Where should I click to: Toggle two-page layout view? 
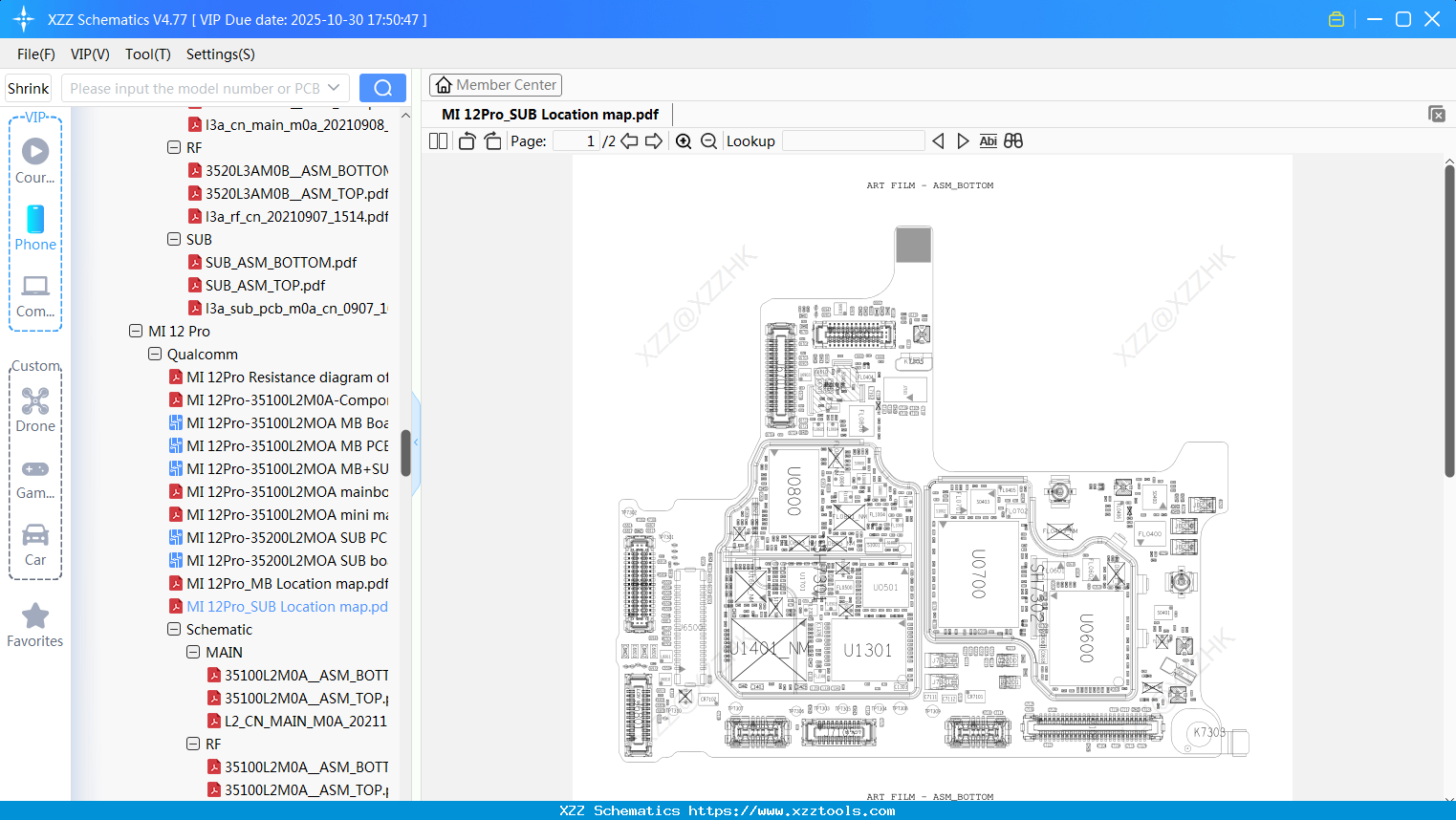coord(437,140)
